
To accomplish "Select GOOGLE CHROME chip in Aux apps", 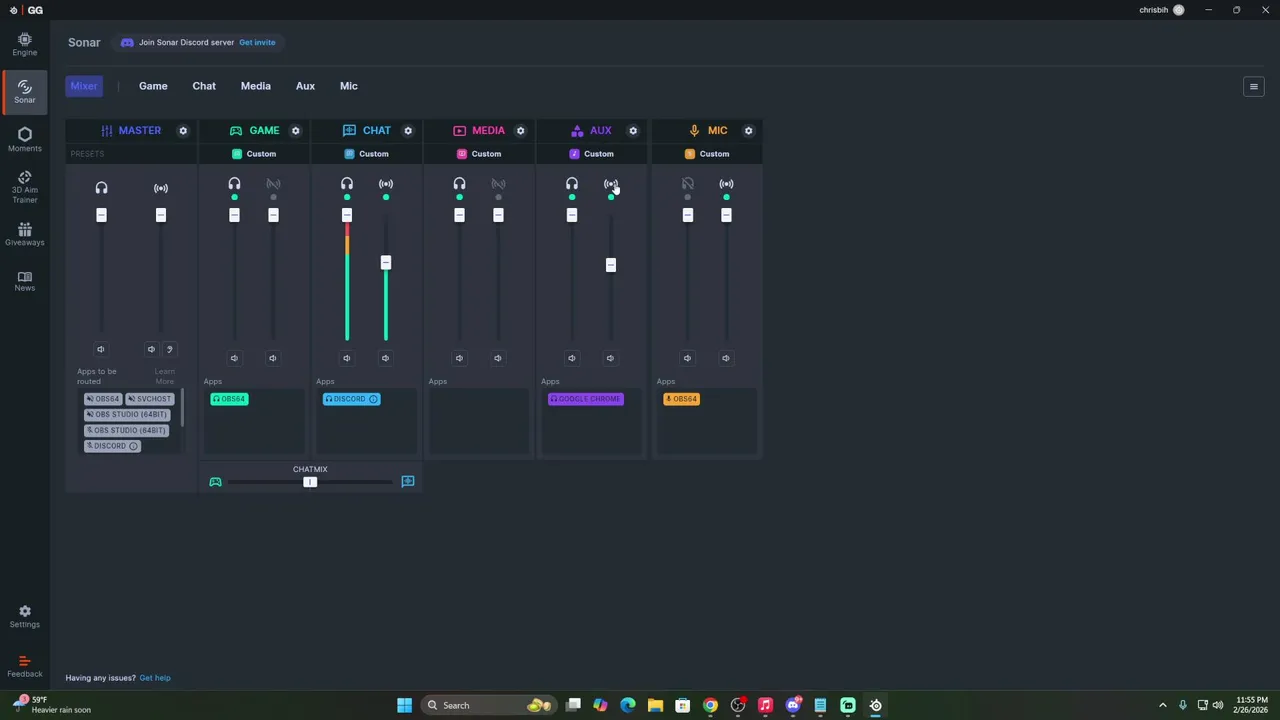I will pyautogui.click(x=586, y=399).
